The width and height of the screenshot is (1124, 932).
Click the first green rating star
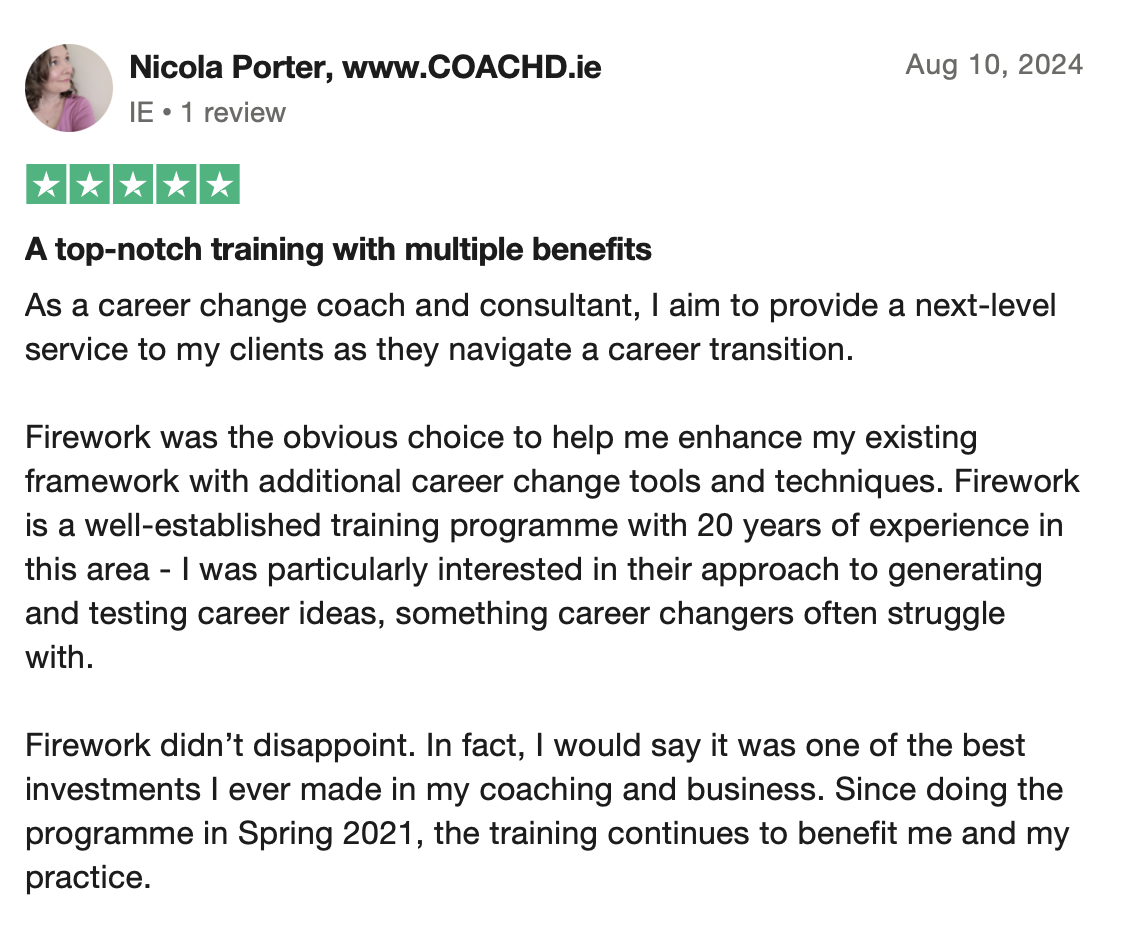(x=44, y=184)
